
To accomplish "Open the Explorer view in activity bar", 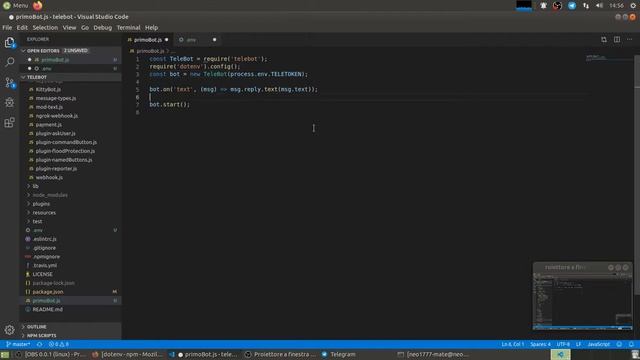I will 9,42.
